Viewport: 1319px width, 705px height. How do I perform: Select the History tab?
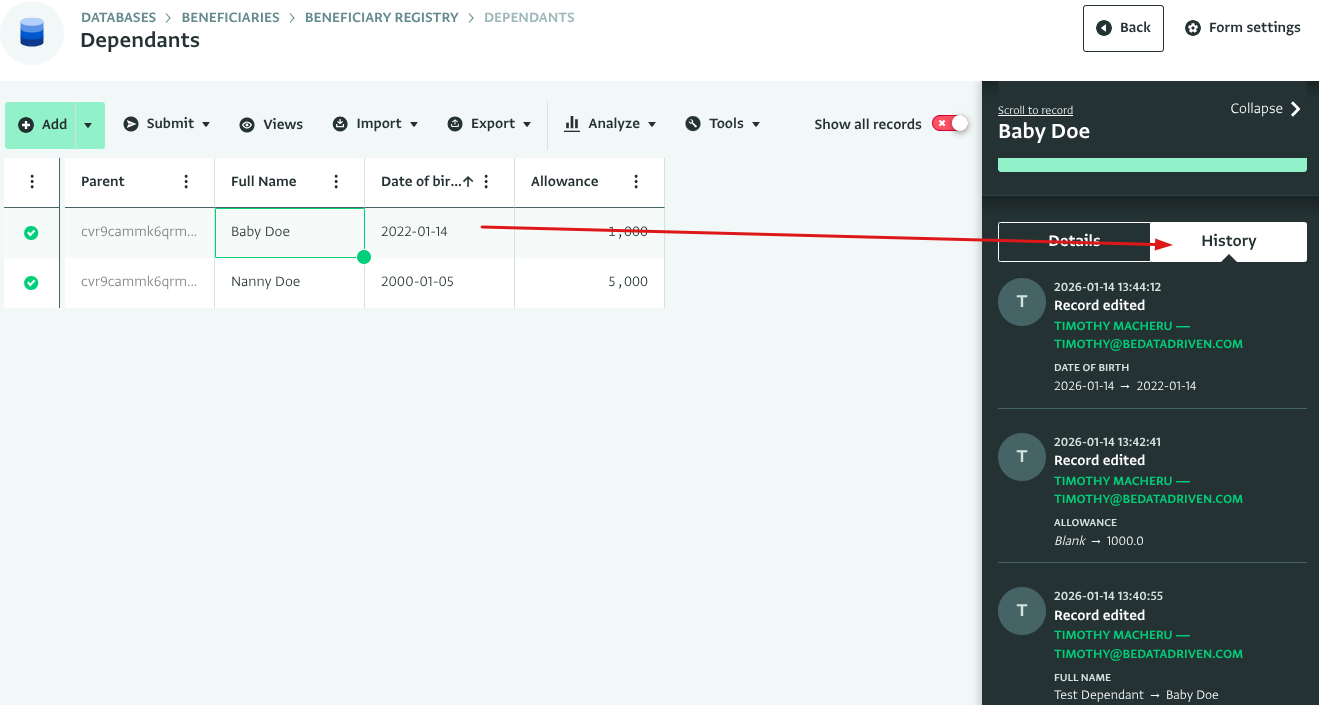(1228, 241)
